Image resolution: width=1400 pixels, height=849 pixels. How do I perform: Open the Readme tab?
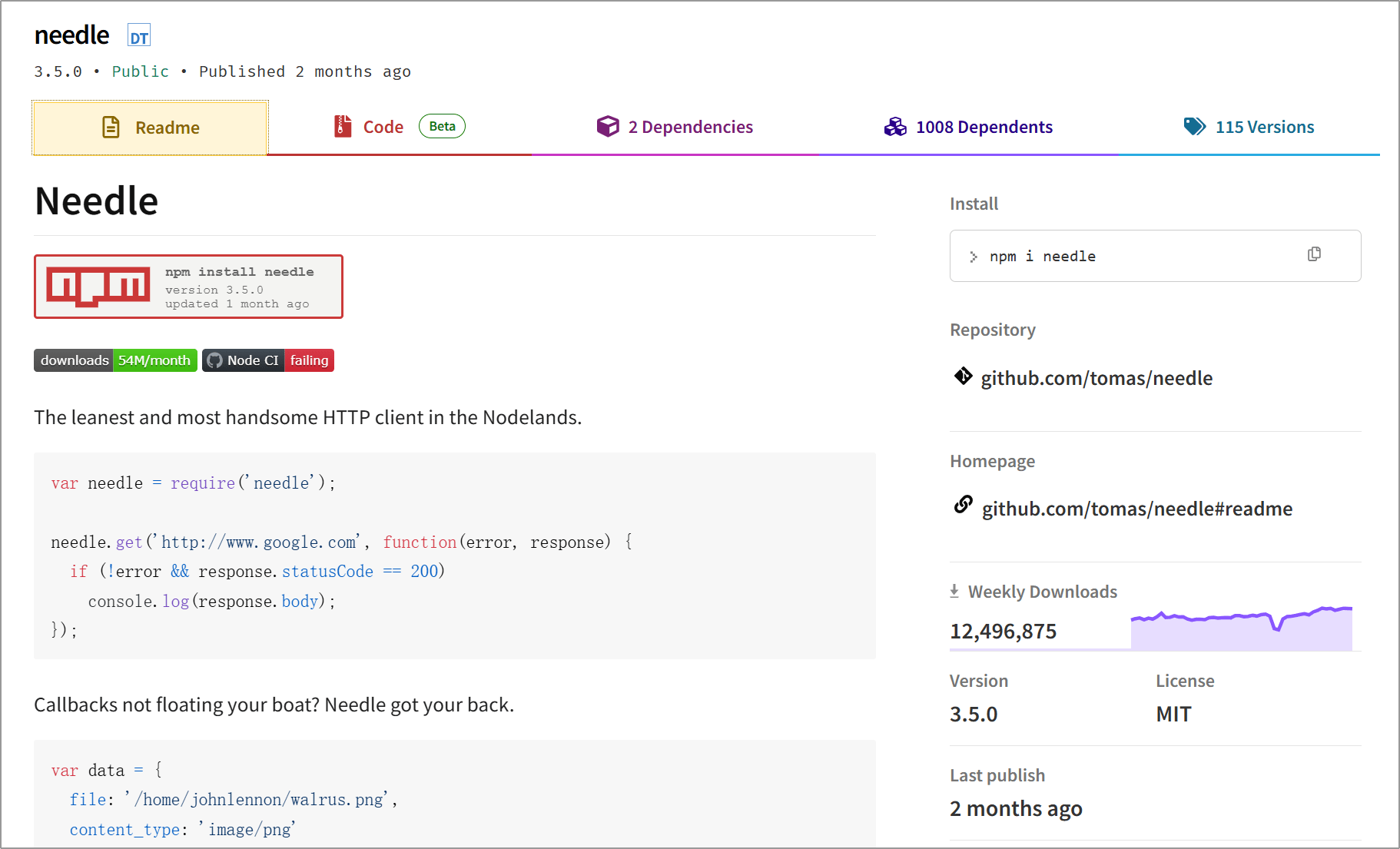[151, 128]
